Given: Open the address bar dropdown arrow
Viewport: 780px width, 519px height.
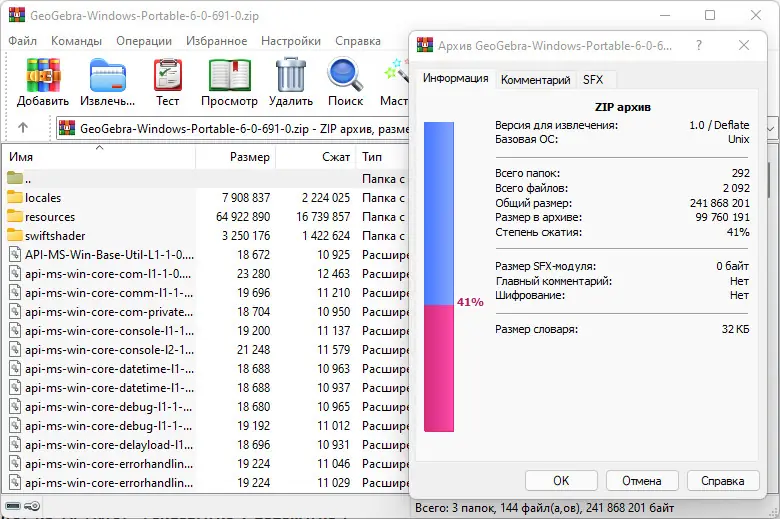Looking at the screenshot, I should coord(770,128).
